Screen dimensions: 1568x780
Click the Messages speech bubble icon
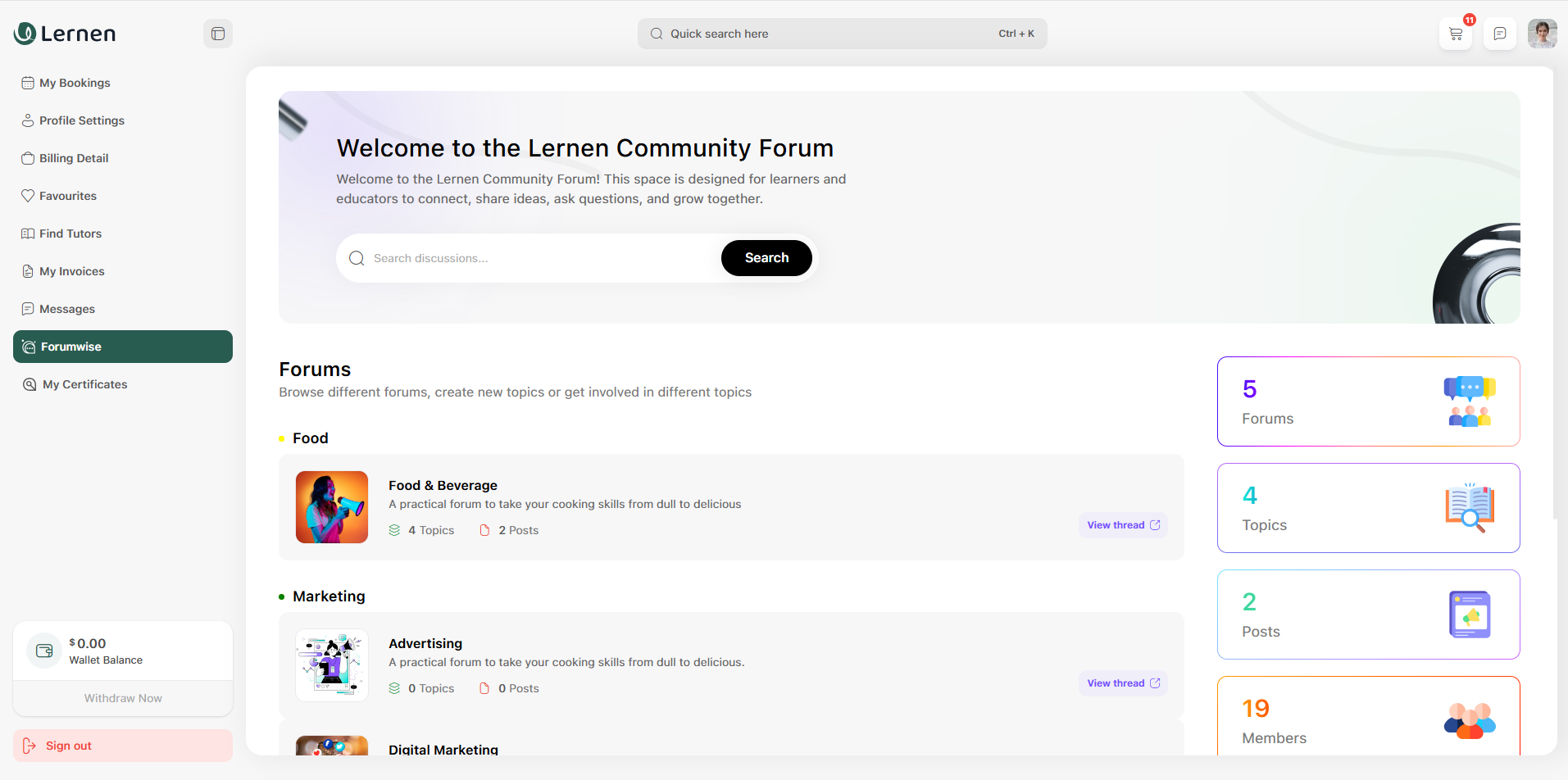[28, 308]
